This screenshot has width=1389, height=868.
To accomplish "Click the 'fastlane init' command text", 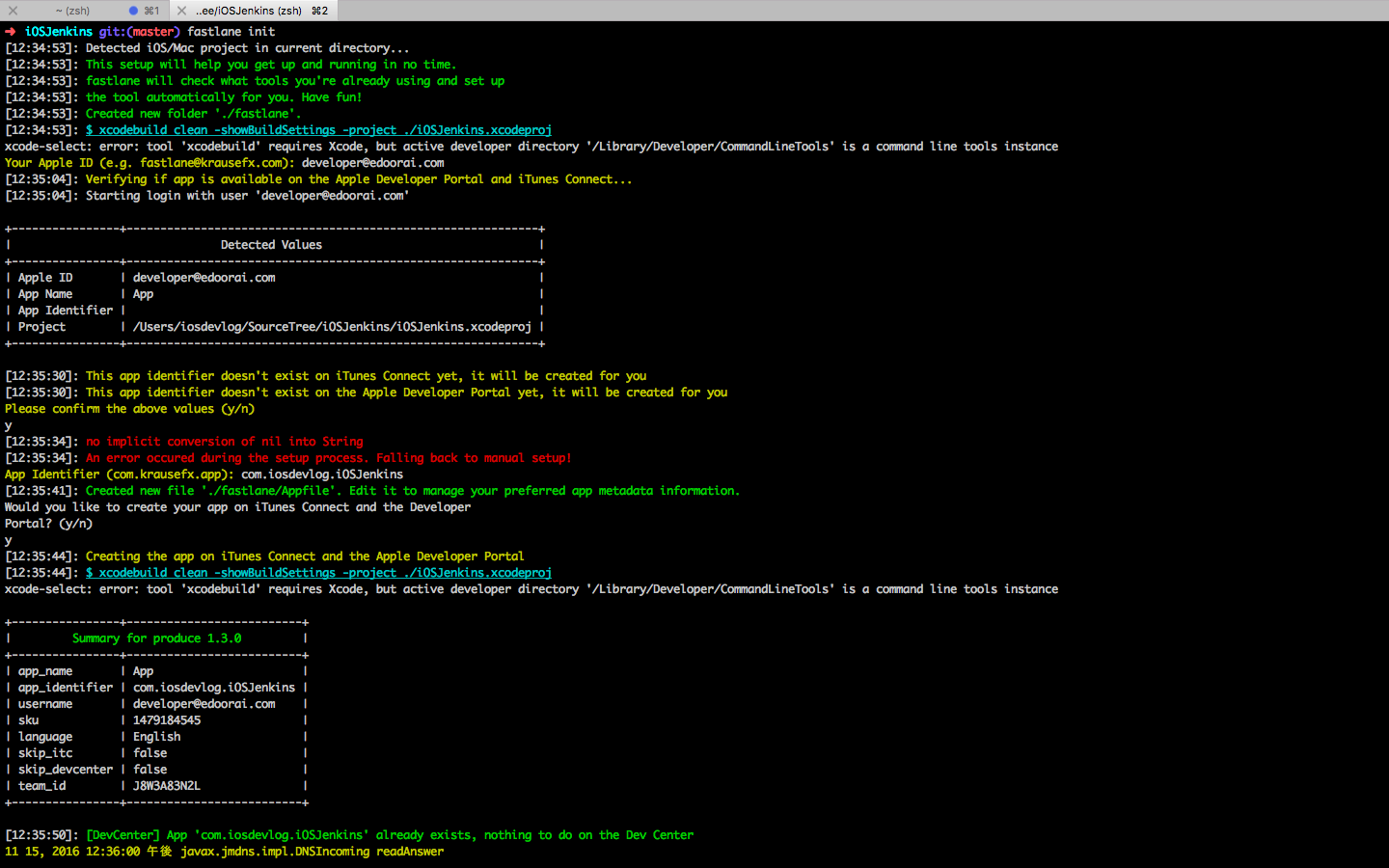I will (x=231, y=32).
